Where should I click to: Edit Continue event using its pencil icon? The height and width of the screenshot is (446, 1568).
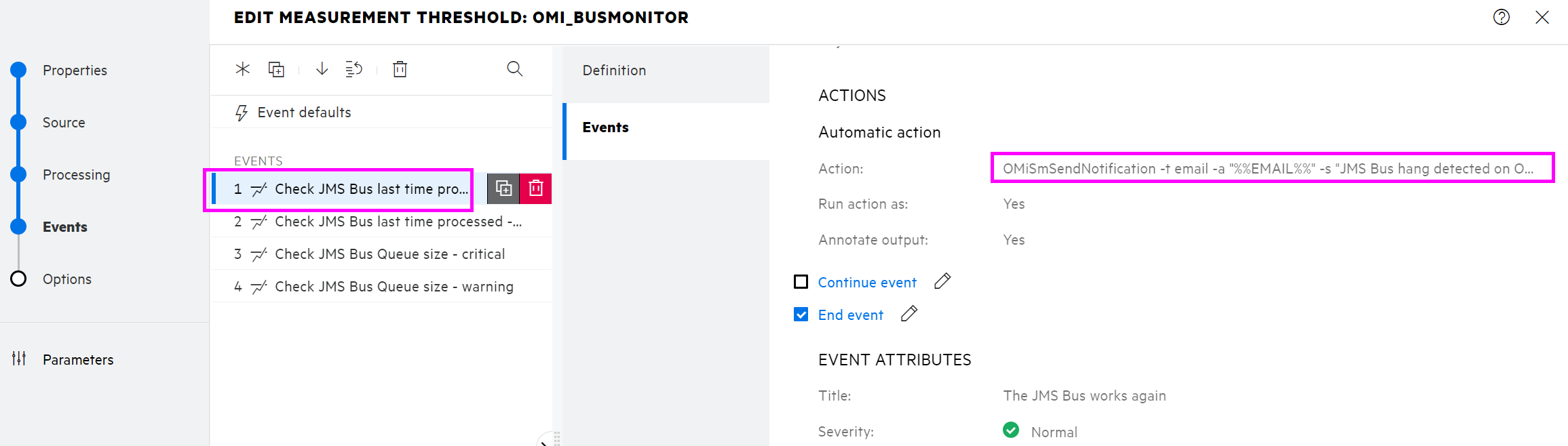coord(943,281)
